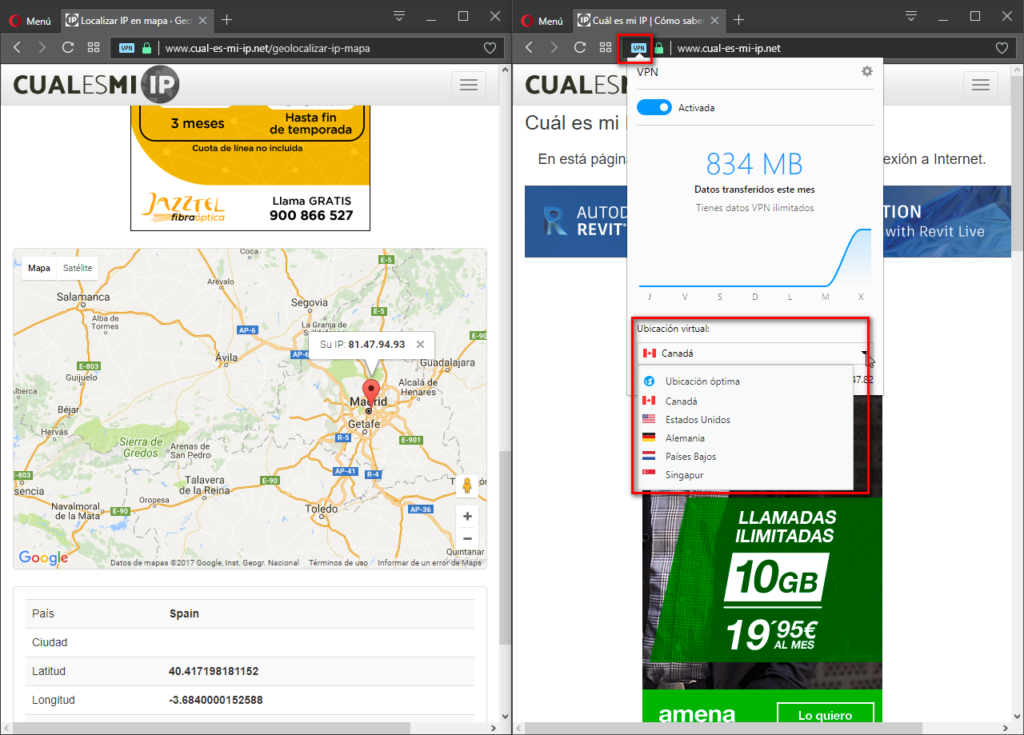Click the Lo quiero button in amena ad
This screenshot has width=1024, height=735.
point(824,715)
